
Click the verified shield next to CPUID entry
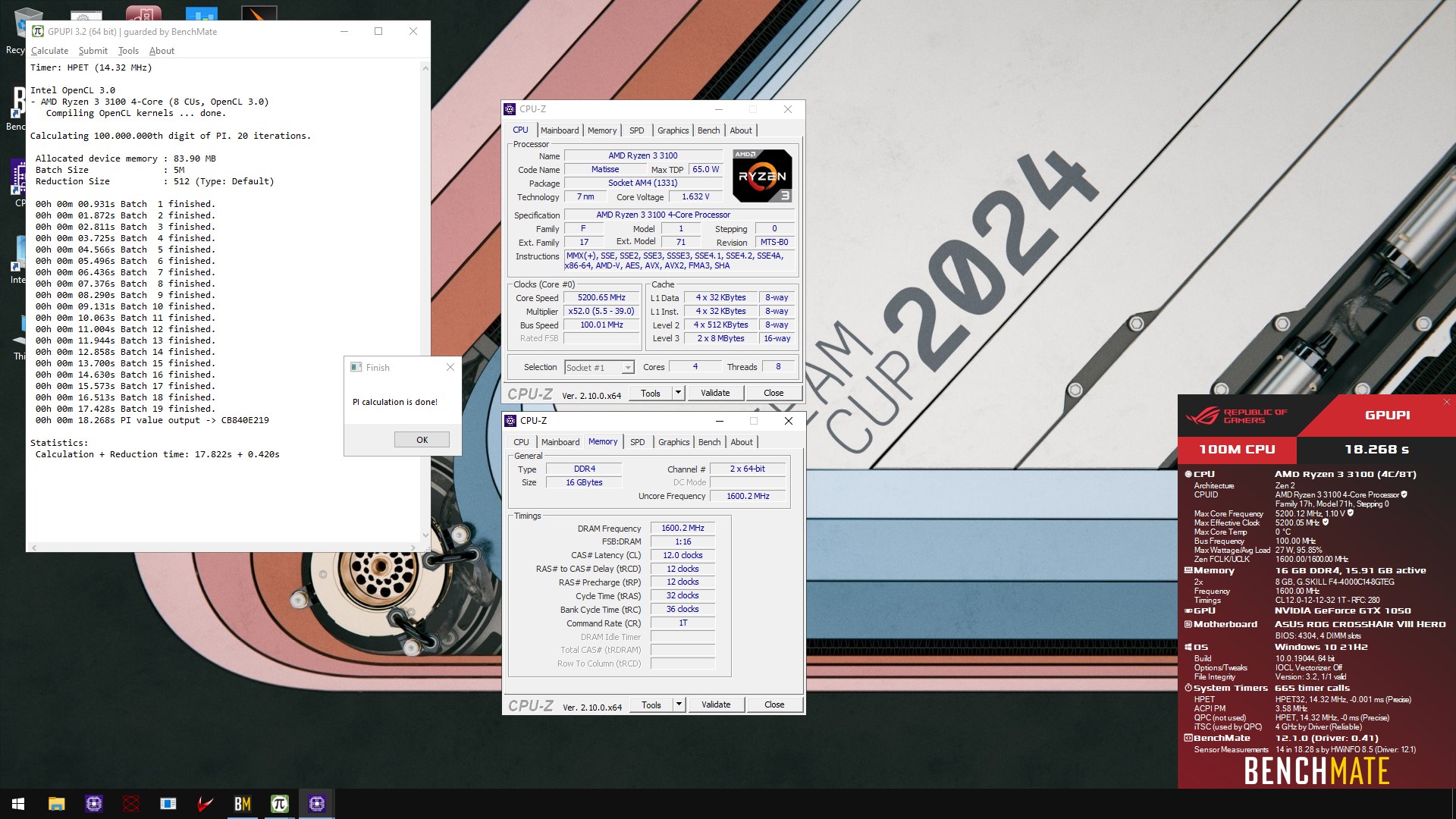pyautogui.click(x=1404, y=494)
